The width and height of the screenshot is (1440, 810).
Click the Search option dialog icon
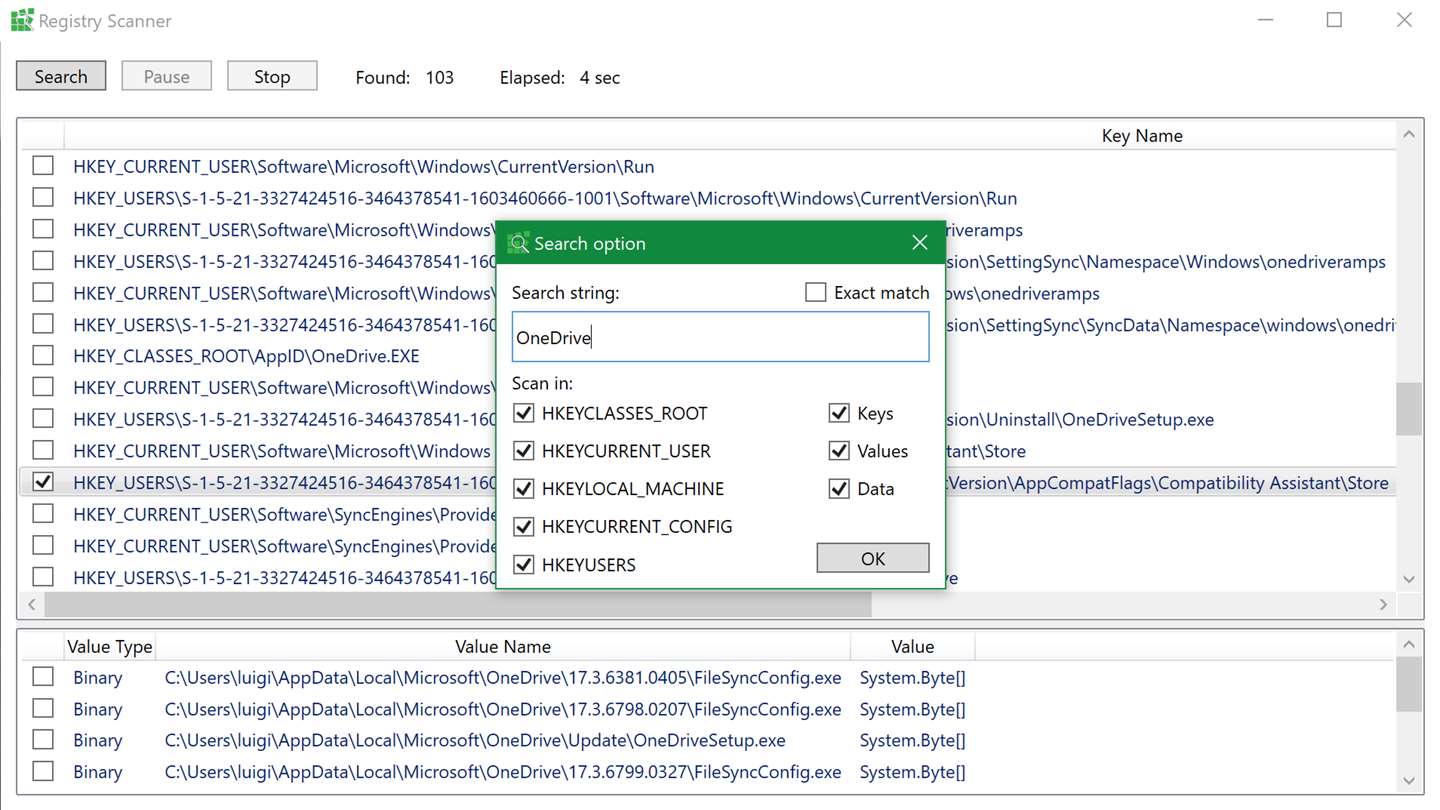click(518, 243)
